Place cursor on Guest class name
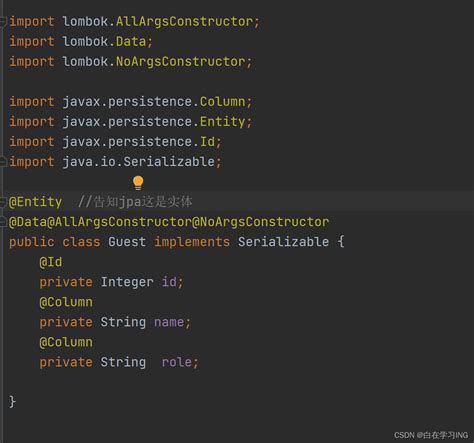This screenshot has width=474, height=443. coord(127,242)
